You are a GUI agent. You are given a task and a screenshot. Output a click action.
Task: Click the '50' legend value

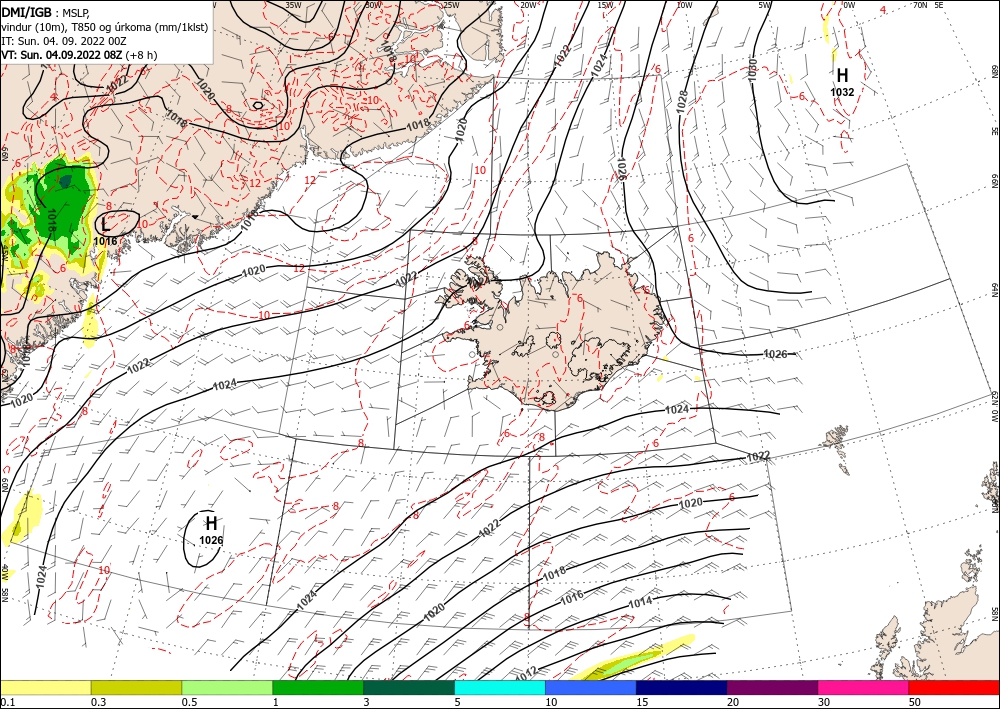915,702
